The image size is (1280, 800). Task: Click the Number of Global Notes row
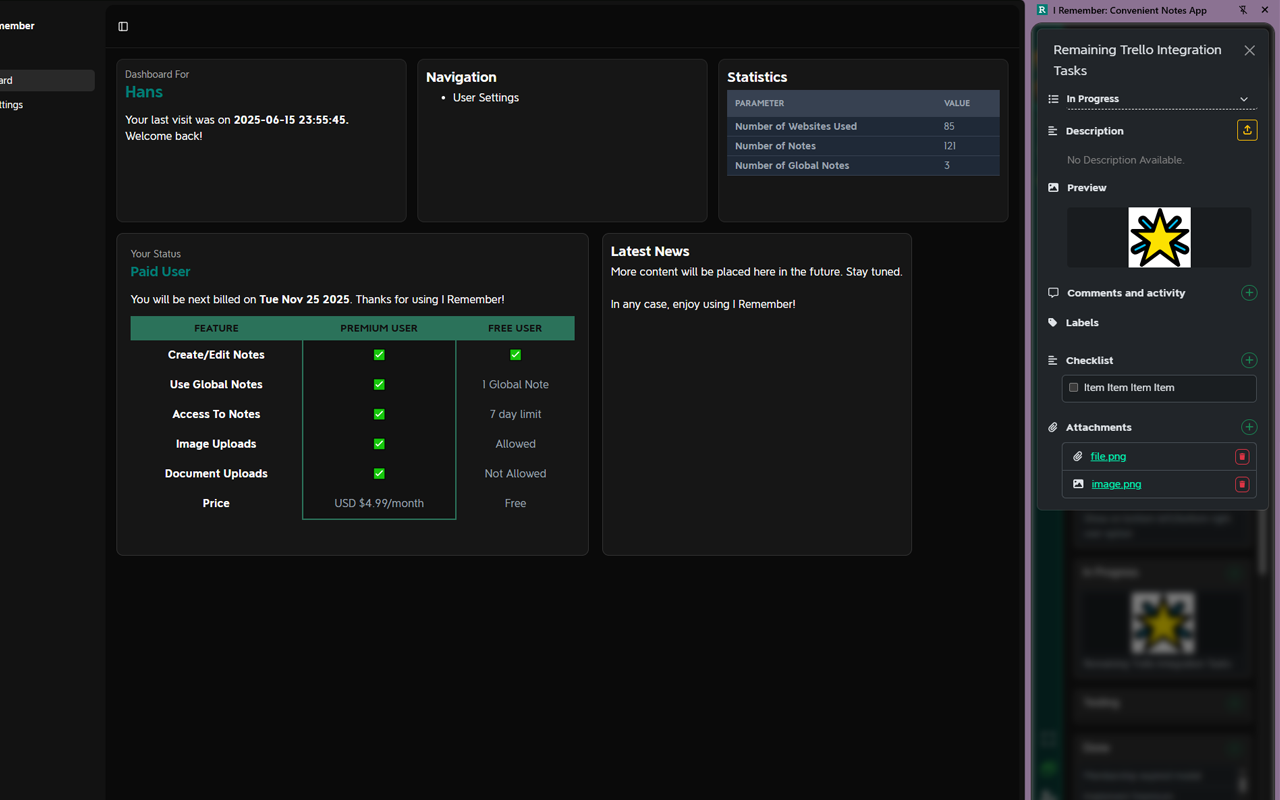(x=863, y=166)
